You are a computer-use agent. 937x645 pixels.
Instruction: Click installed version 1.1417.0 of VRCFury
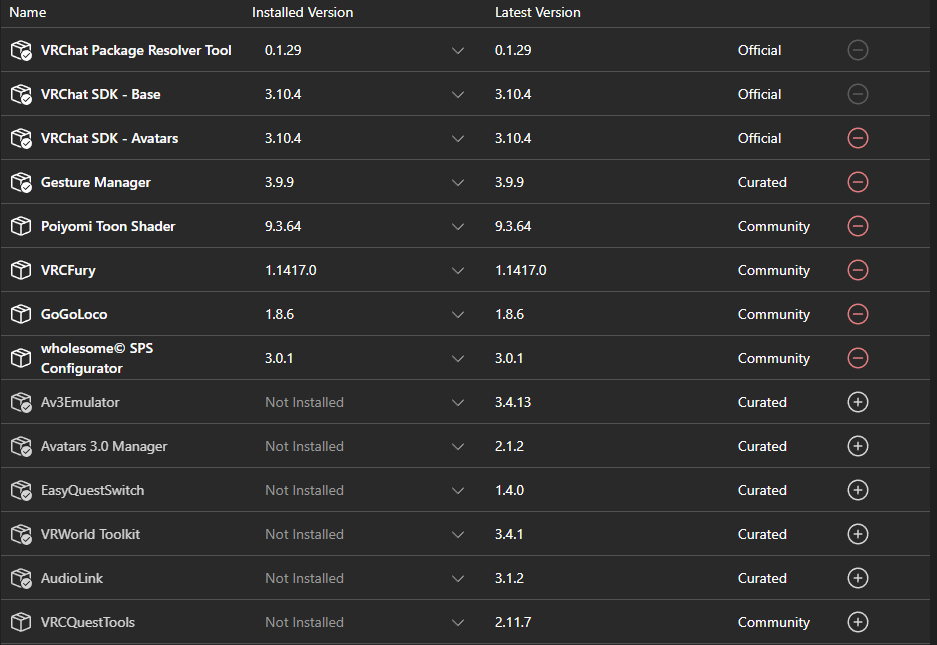(x=290, y=270)
